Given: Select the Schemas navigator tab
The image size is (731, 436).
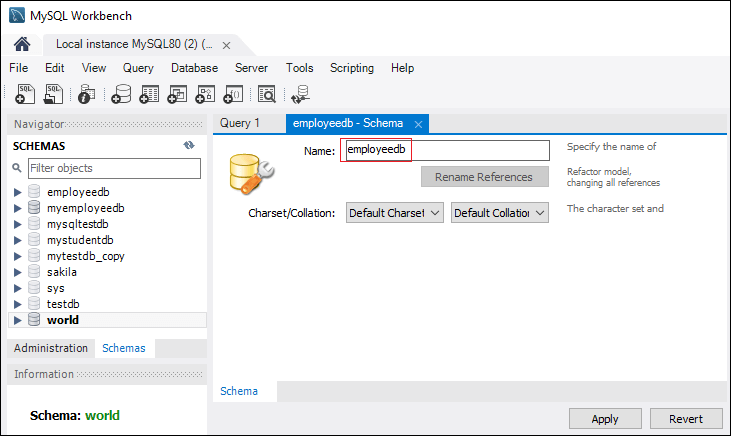Looking at the screenshot, I should [124, 348].
